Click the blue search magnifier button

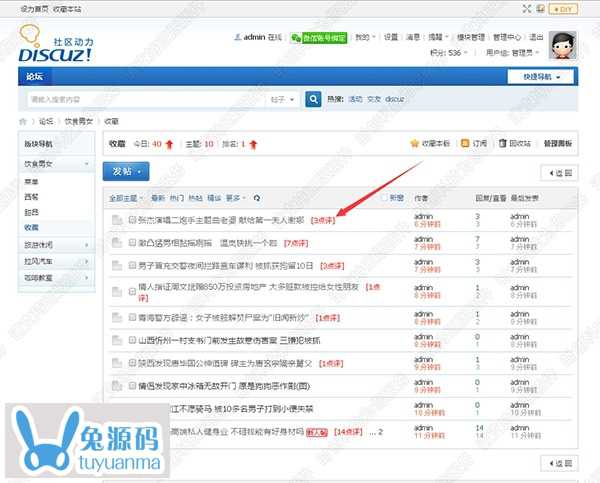tap(314, 100)
